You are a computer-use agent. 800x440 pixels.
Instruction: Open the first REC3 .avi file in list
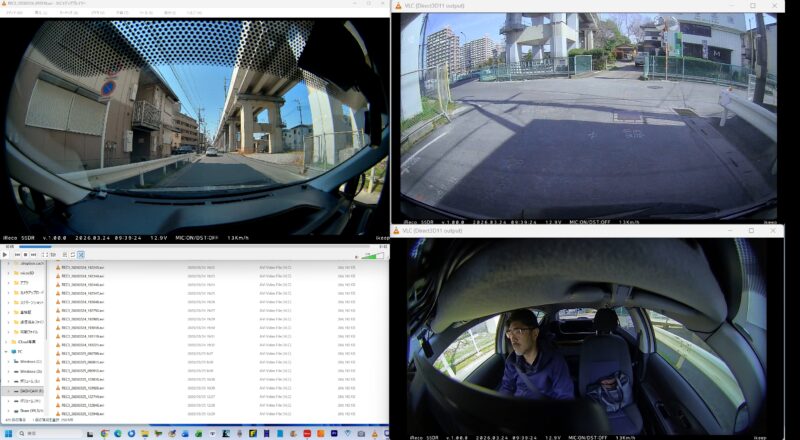[80, 267]
